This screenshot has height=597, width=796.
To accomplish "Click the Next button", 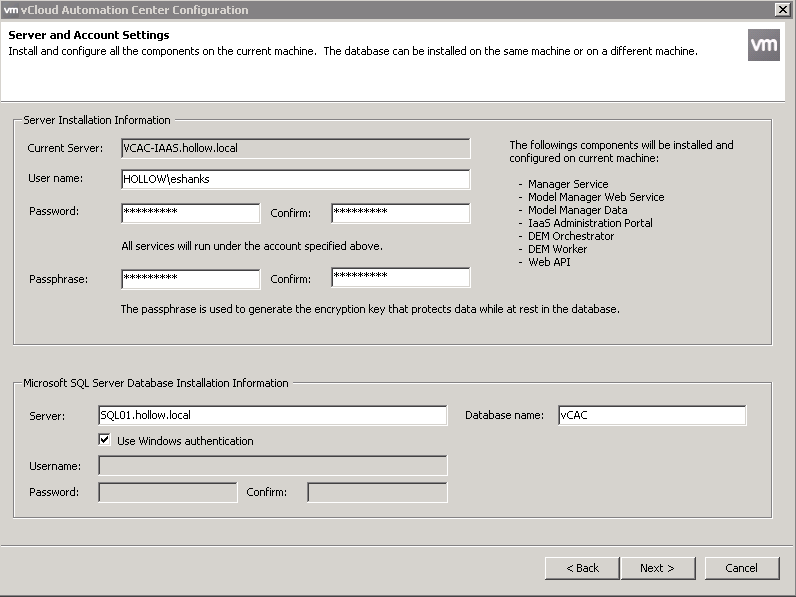I will [x=656, y=568].
